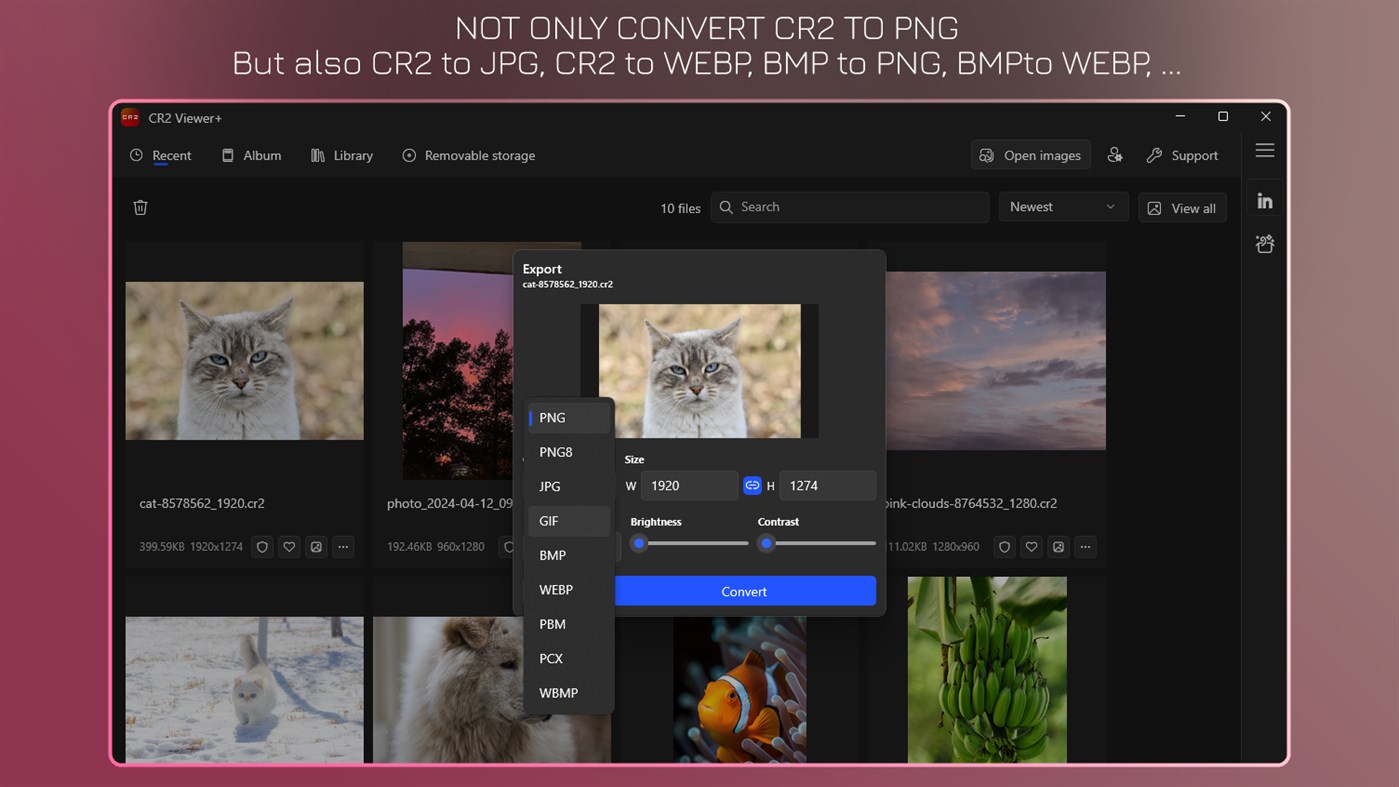Click the shield icon on the cat card
Image resolution: width=1399 pixels, height=787 pixels.
[x=261, y=547]
